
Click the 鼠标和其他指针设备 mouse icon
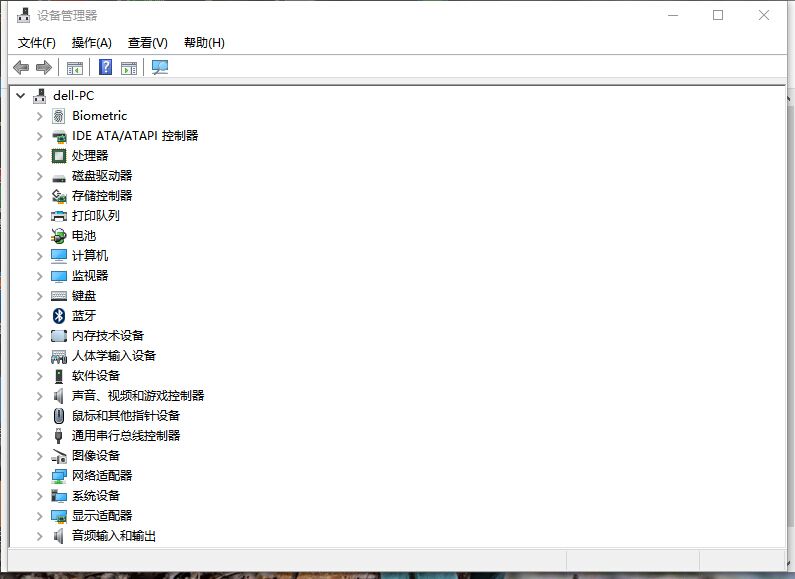coord(59,416)
